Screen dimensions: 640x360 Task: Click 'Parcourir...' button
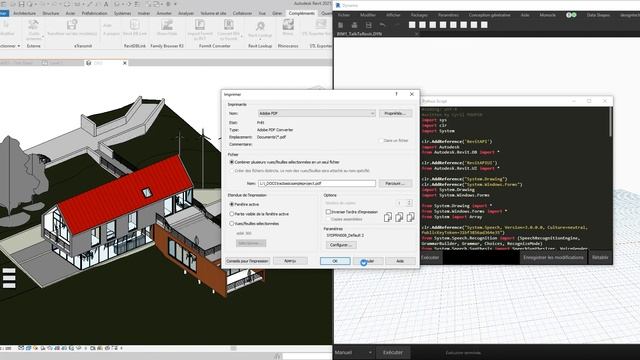(x=395, y=183)
